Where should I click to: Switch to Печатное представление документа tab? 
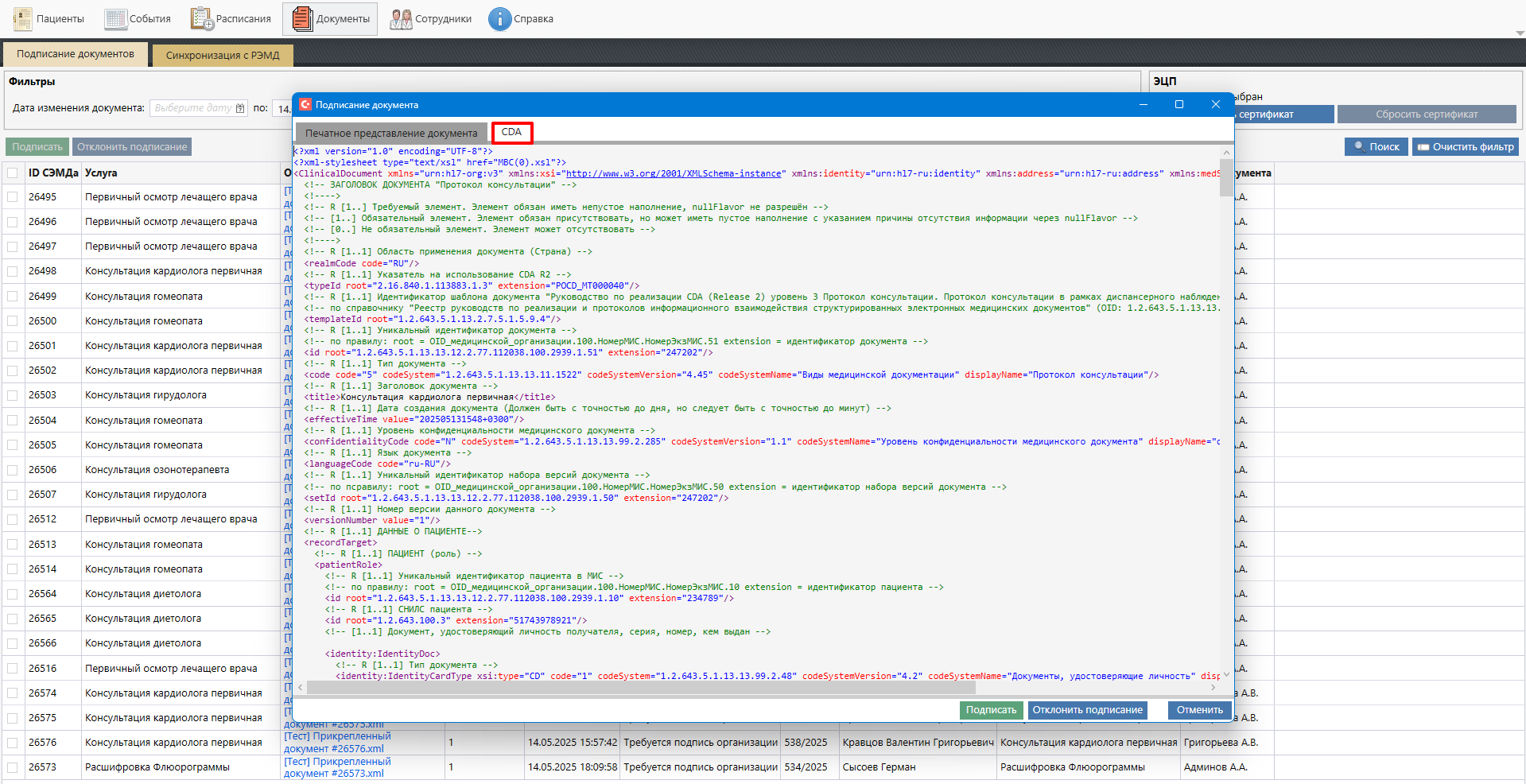point(391,133)
